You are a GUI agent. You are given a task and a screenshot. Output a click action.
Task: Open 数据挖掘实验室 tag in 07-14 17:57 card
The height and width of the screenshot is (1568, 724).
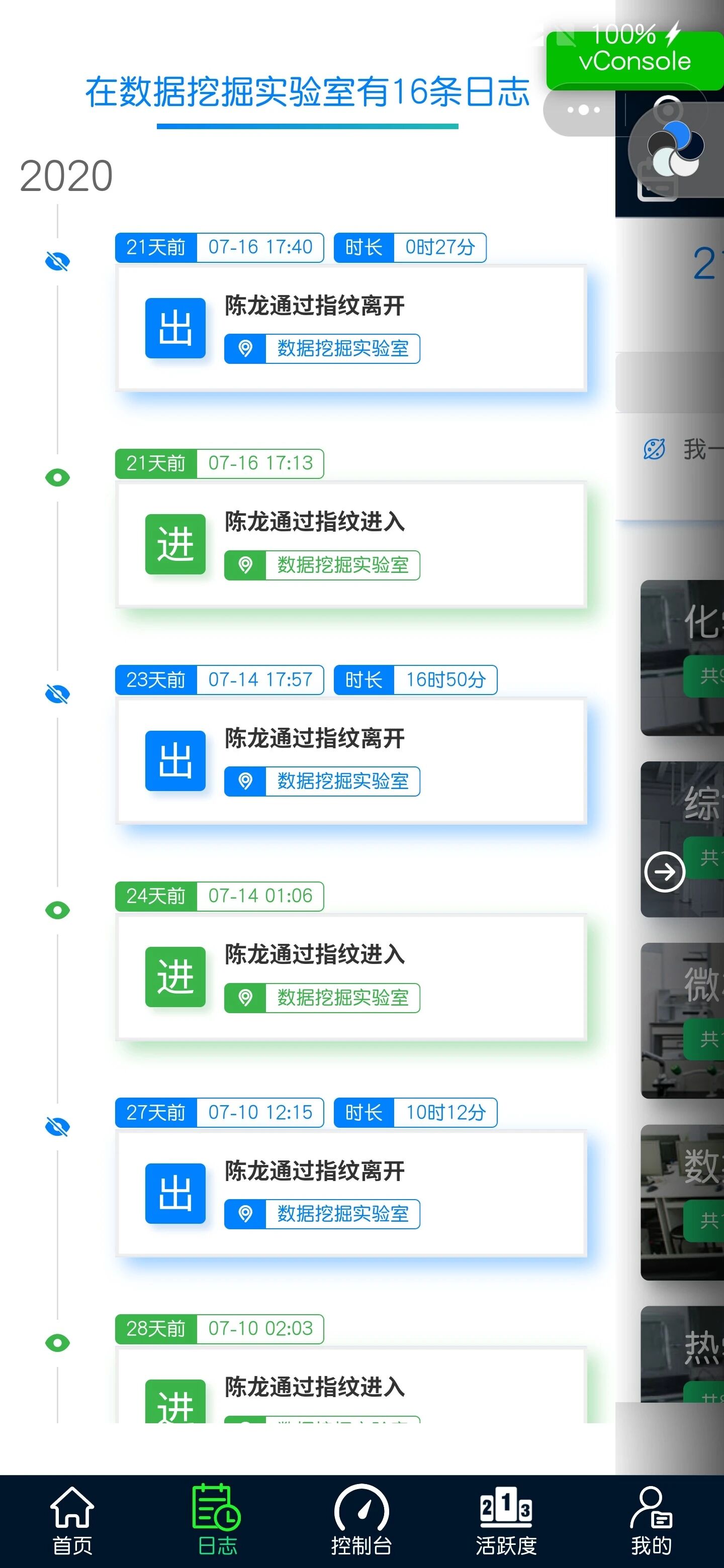[x=343, y=781]
